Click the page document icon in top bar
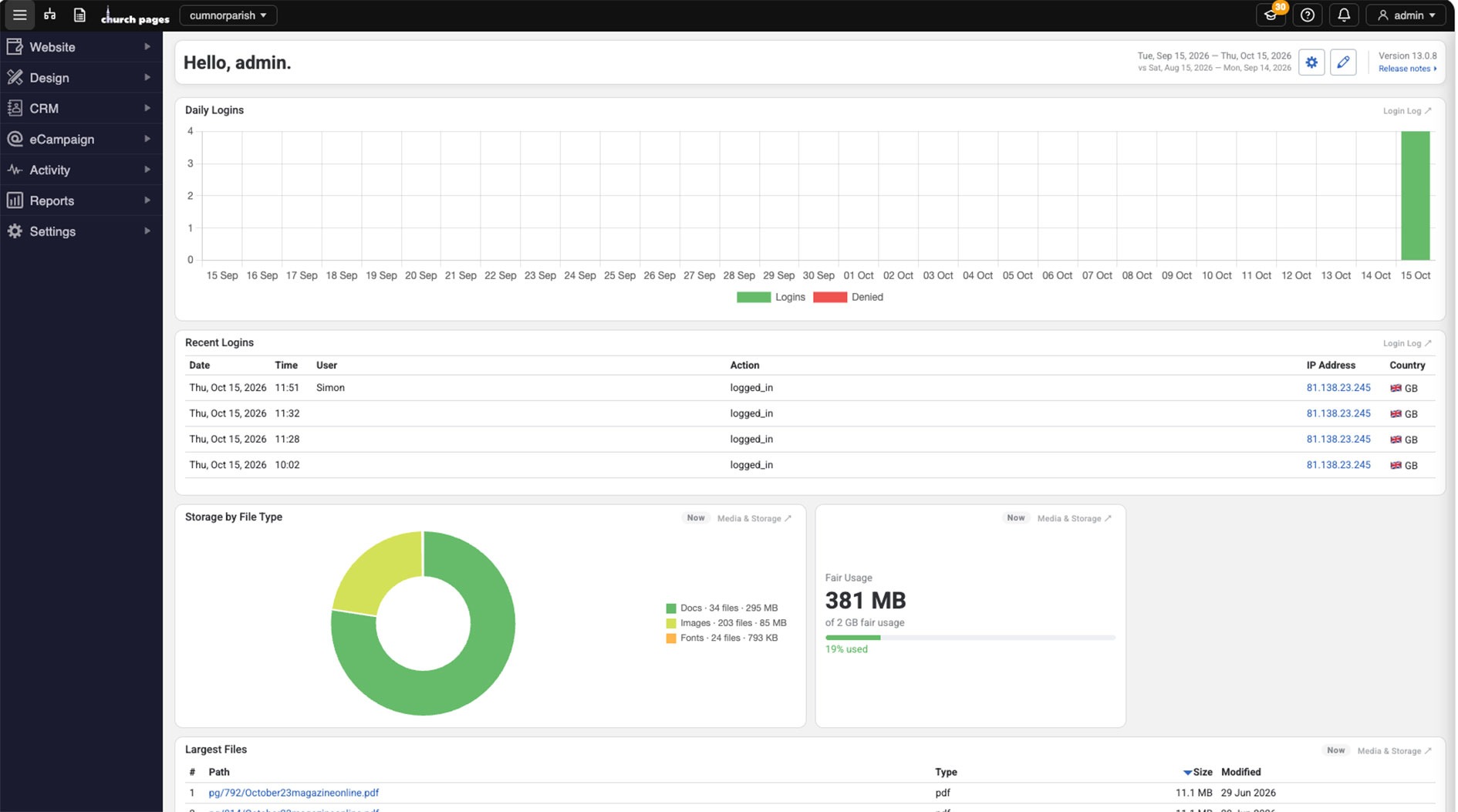1458x812 pixels. pyautogui.click(x=79, y=15)
